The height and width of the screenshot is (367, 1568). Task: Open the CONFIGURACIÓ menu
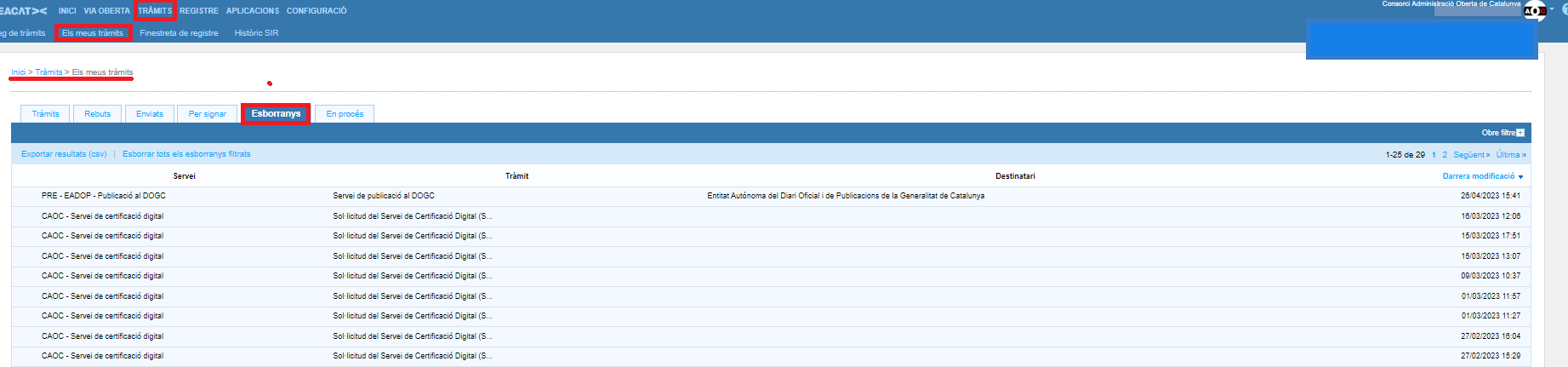[x=316, y=11]
